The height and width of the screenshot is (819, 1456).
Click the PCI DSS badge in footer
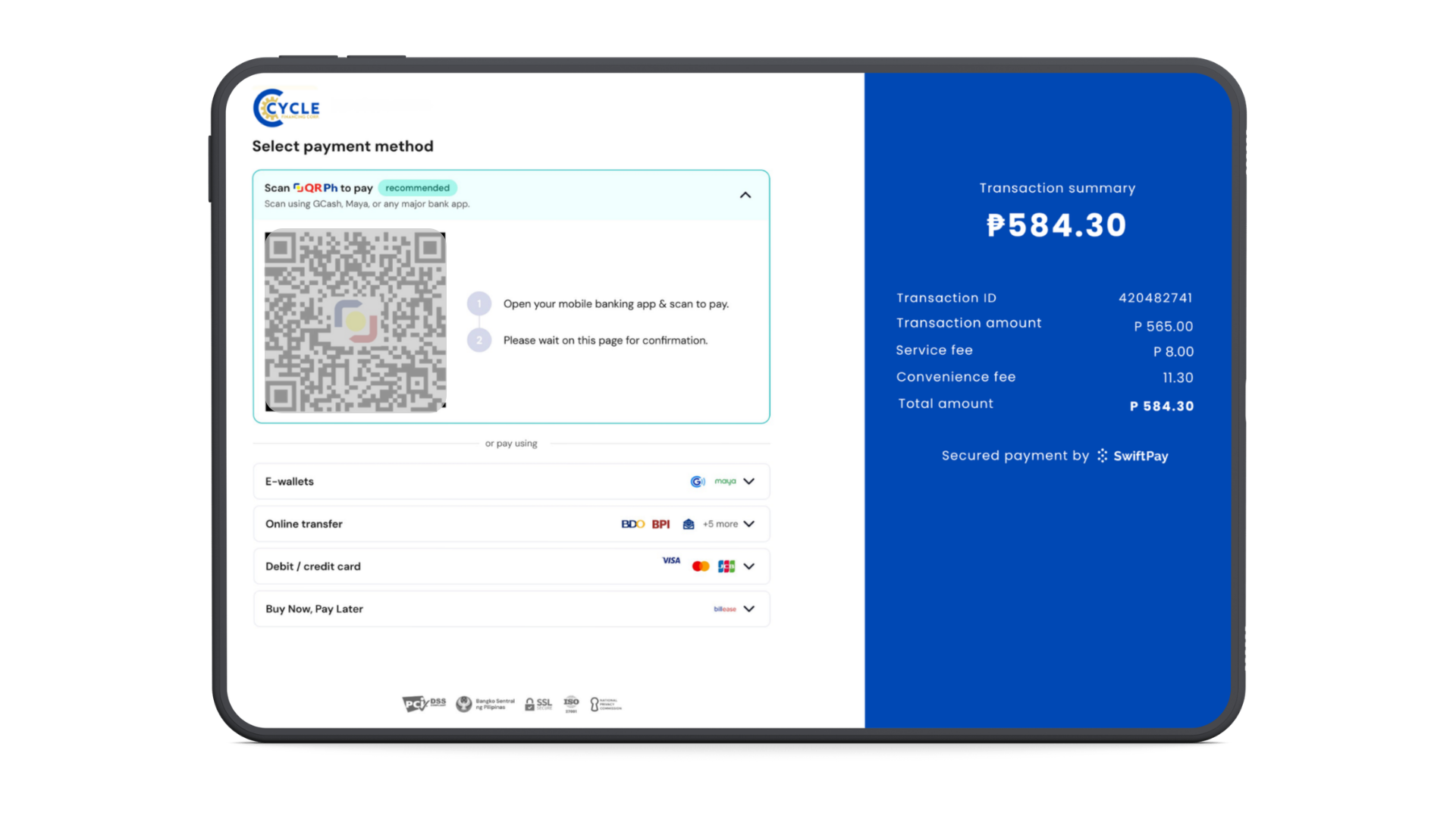coord(424,704)
